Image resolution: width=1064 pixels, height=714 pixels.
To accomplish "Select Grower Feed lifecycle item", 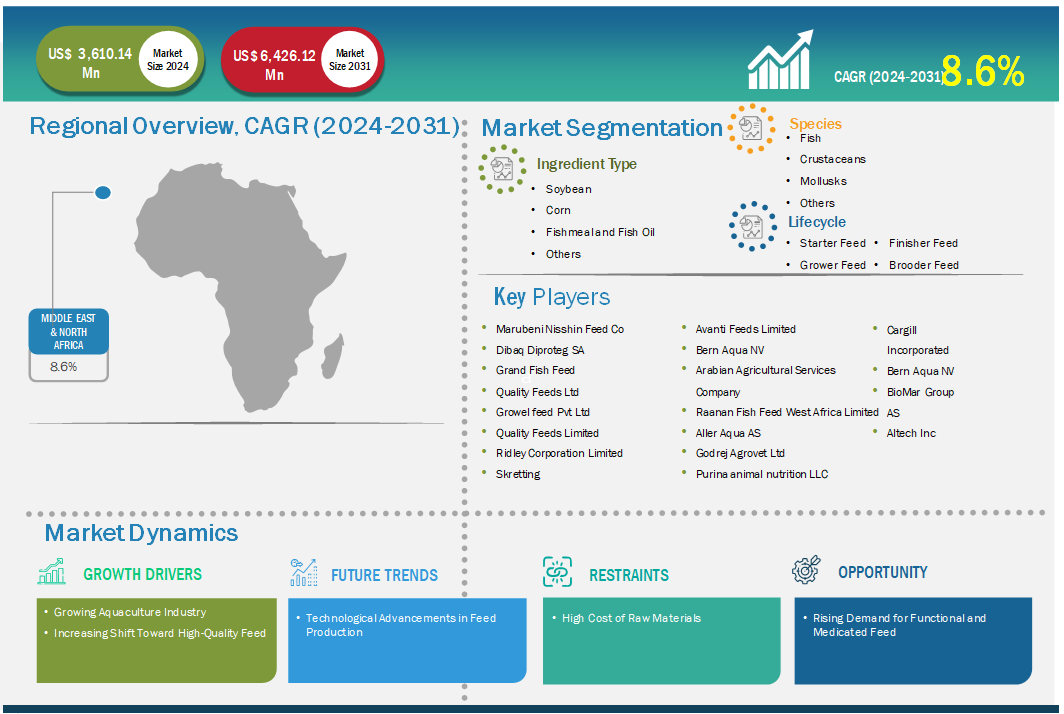I will (x=833, y=265).
